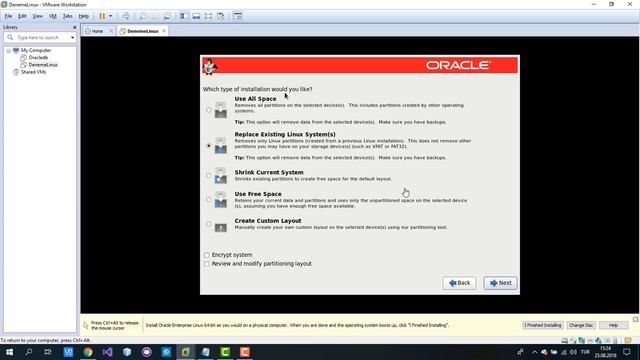Click the volume icon in system tray

(573, 352)
